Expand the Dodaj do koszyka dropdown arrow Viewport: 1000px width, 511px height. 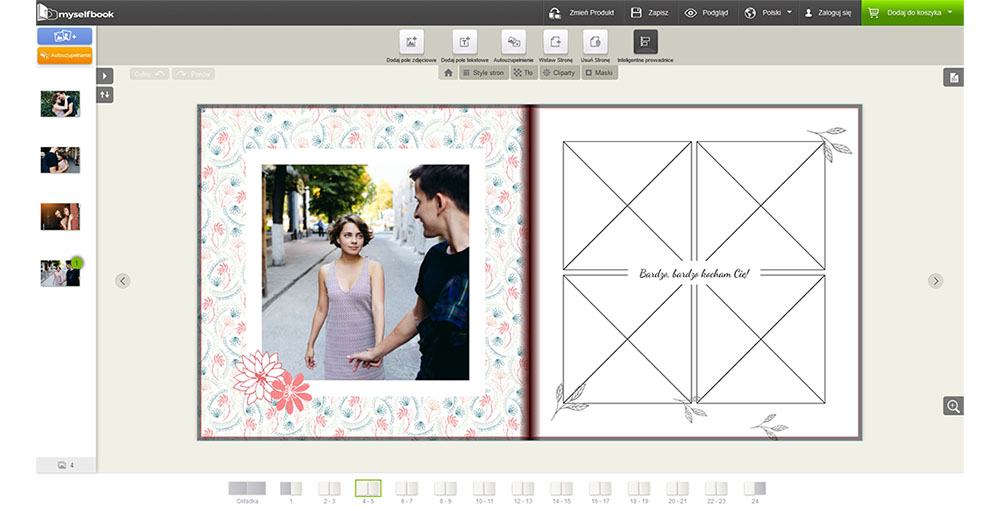tap(949, 13)
